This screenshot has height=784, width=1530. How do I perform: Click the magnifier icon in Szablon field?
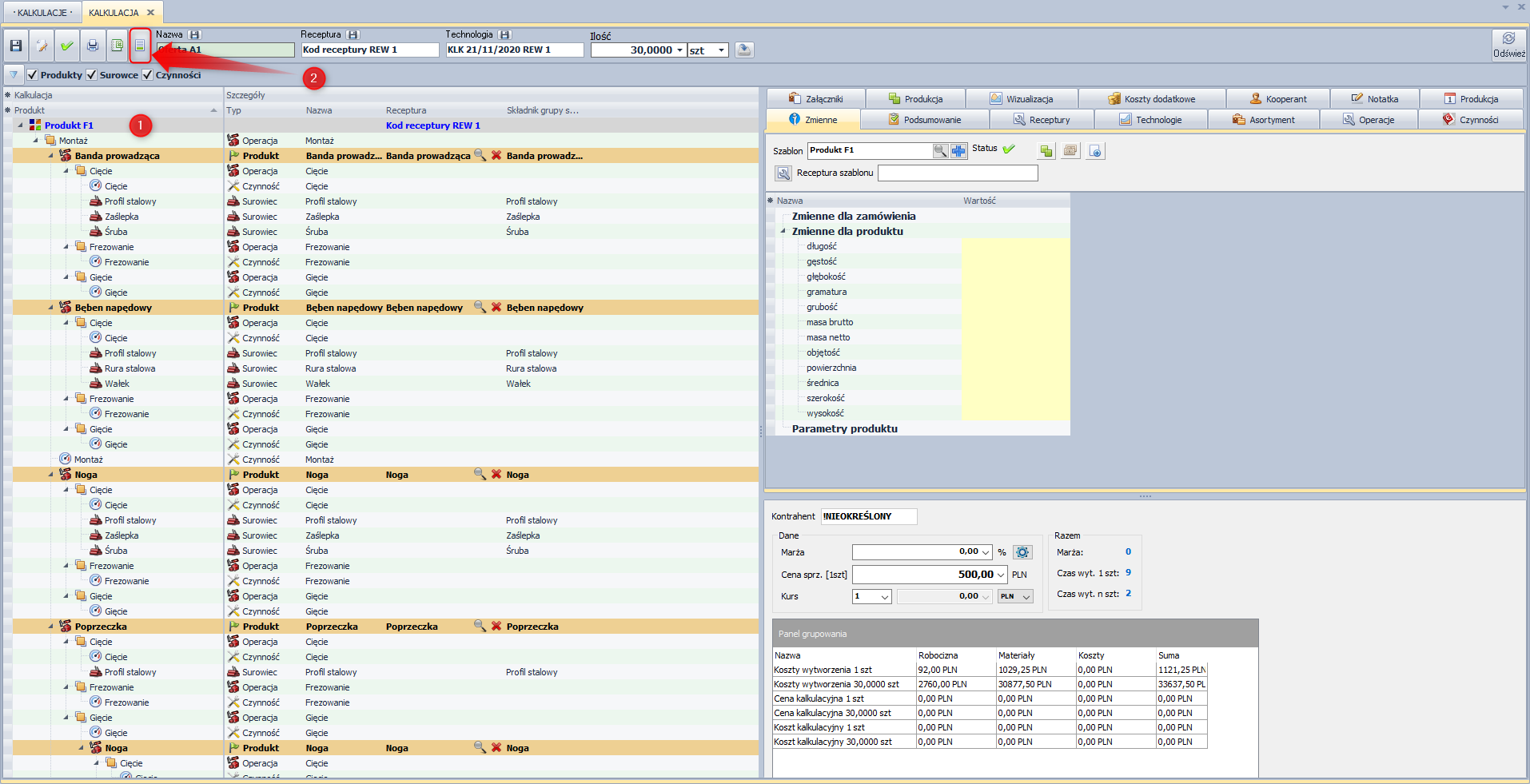[940, 151]
